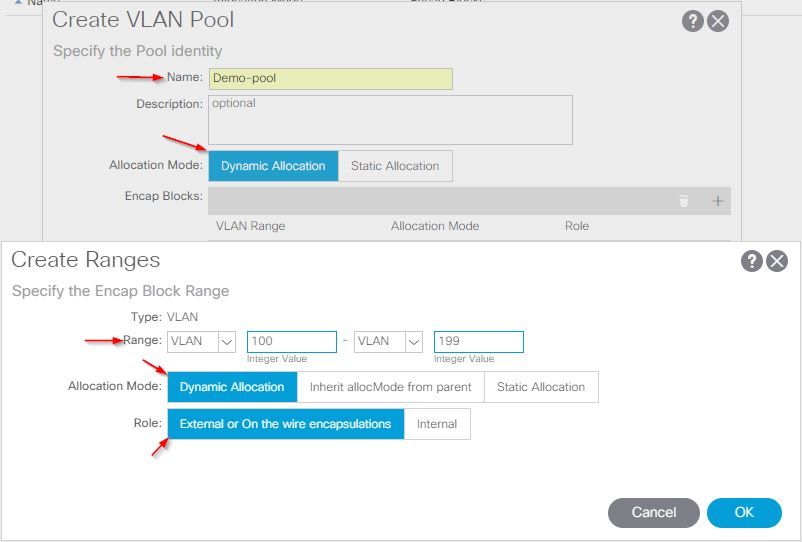Confirm range with OK button
This screenshot has width=802, height=542.
[x=744, y=512]
